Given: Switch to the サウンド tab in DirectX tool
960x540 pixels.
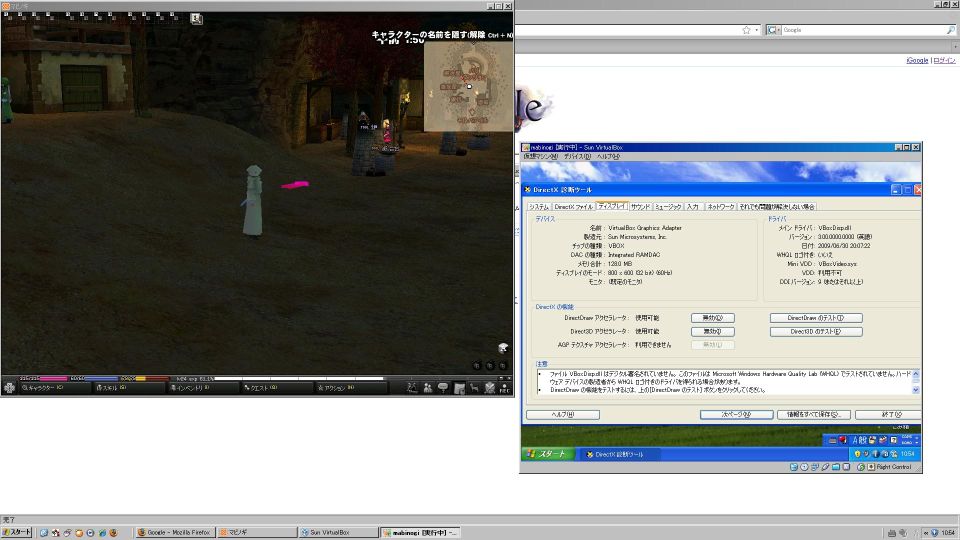Looking at the screenshot, I should coord(639,206).
